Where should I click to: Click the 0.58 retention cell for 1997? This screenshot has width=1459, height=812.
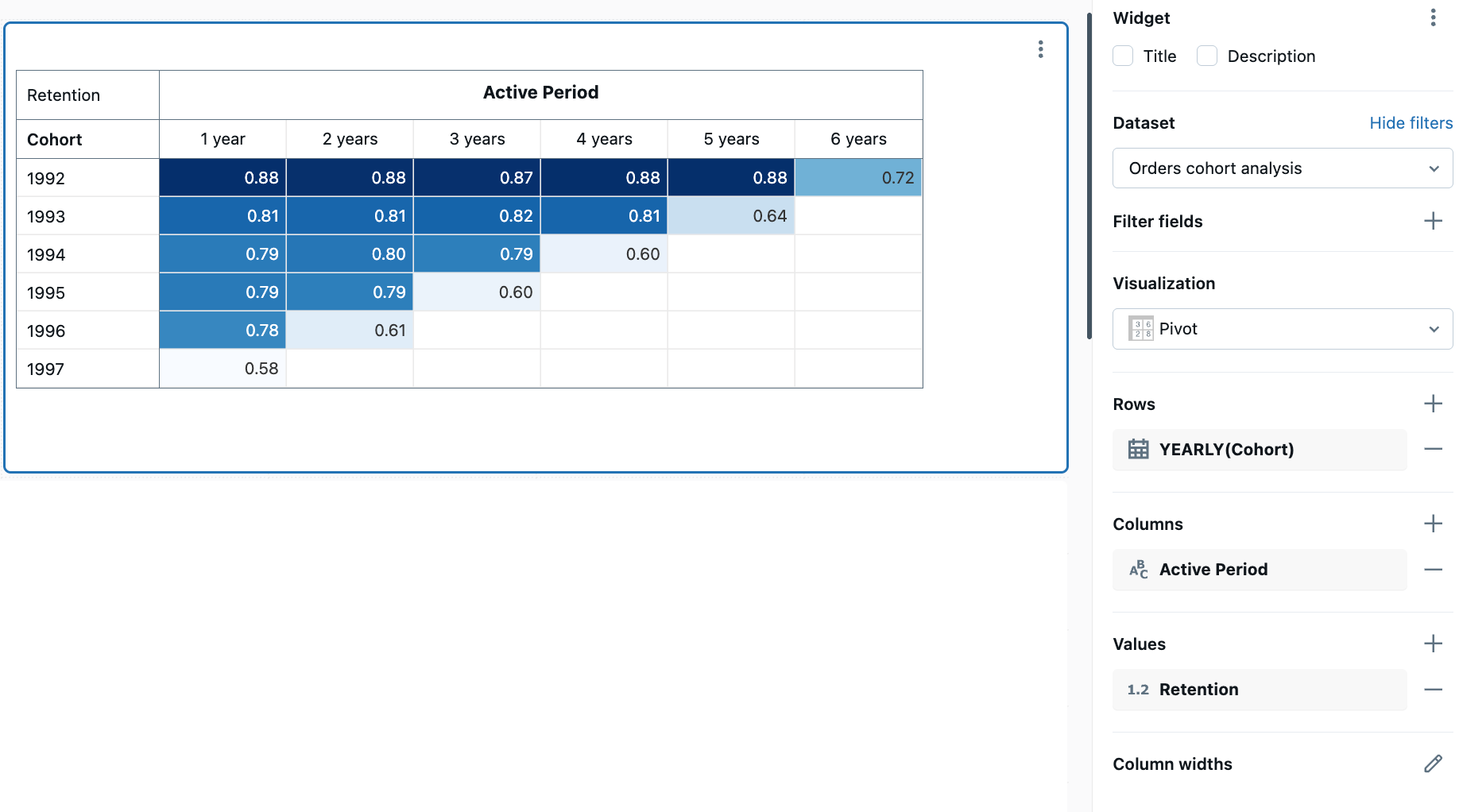pos(223,368)
